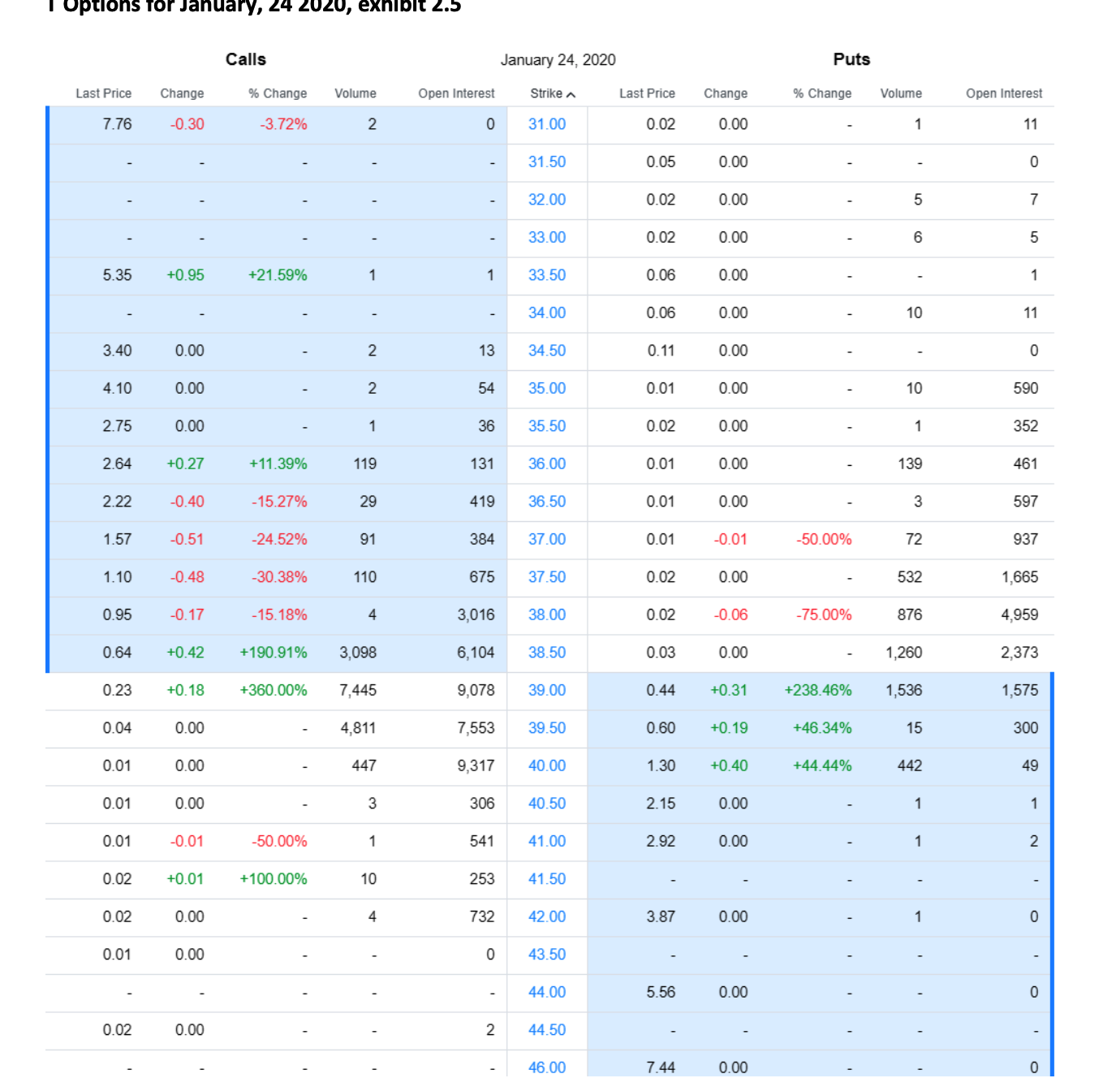The height and width of the screenshot is (1091, 1120).
Task: Click the Calls 'Open Interest' column header
Action: tap(456, 93)
